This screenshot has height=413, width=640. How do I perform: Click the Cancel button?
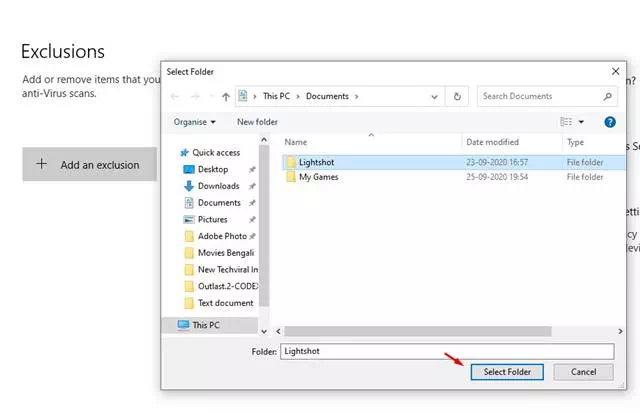(x=583, y=372)
